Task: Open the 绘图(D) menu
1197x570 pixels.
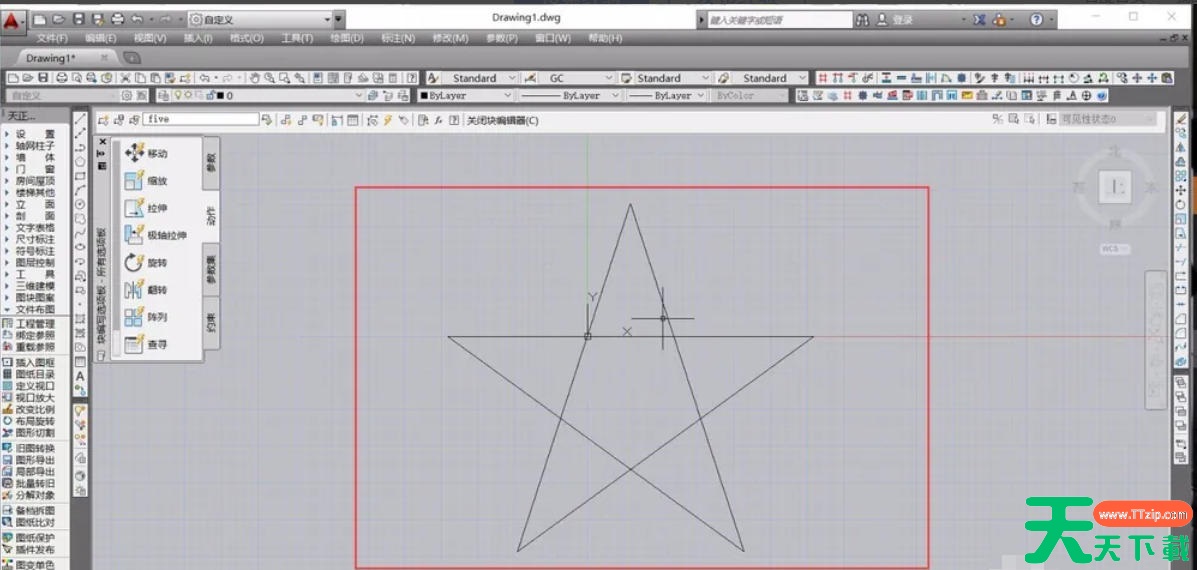Action: pos(347,38)
